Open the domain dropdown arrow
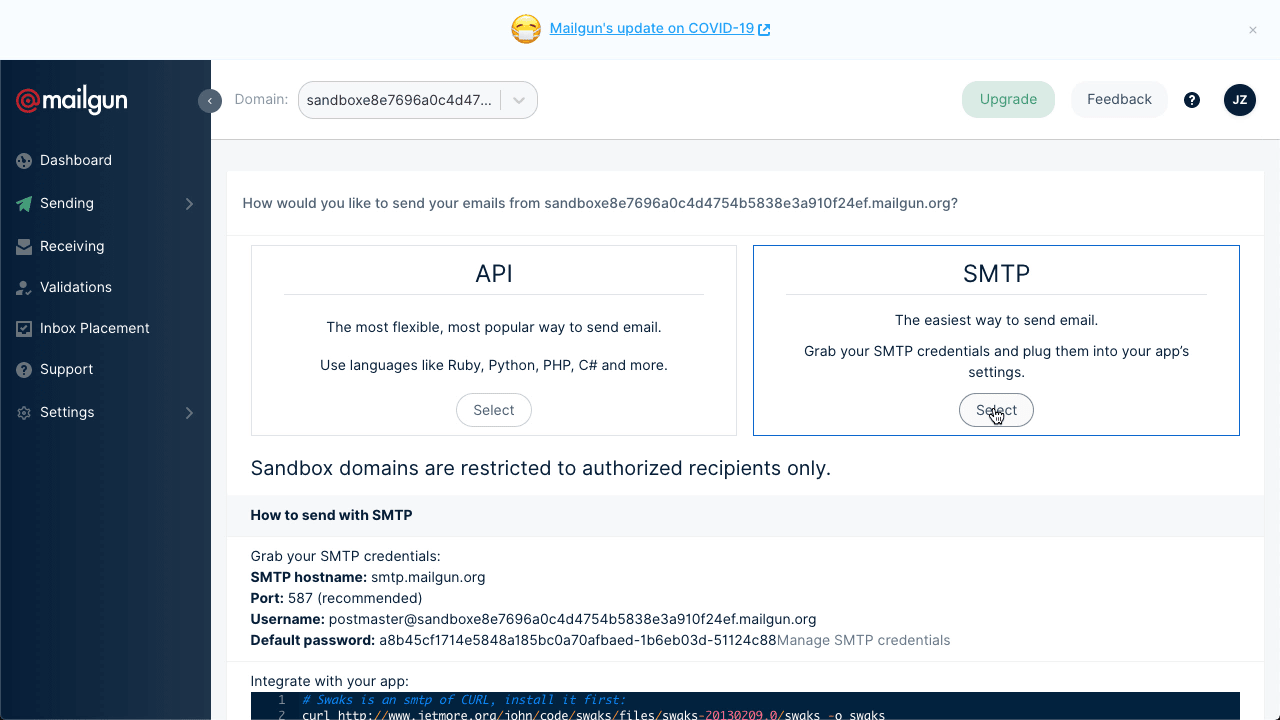The image size is (1280, 720). [519, 100]
